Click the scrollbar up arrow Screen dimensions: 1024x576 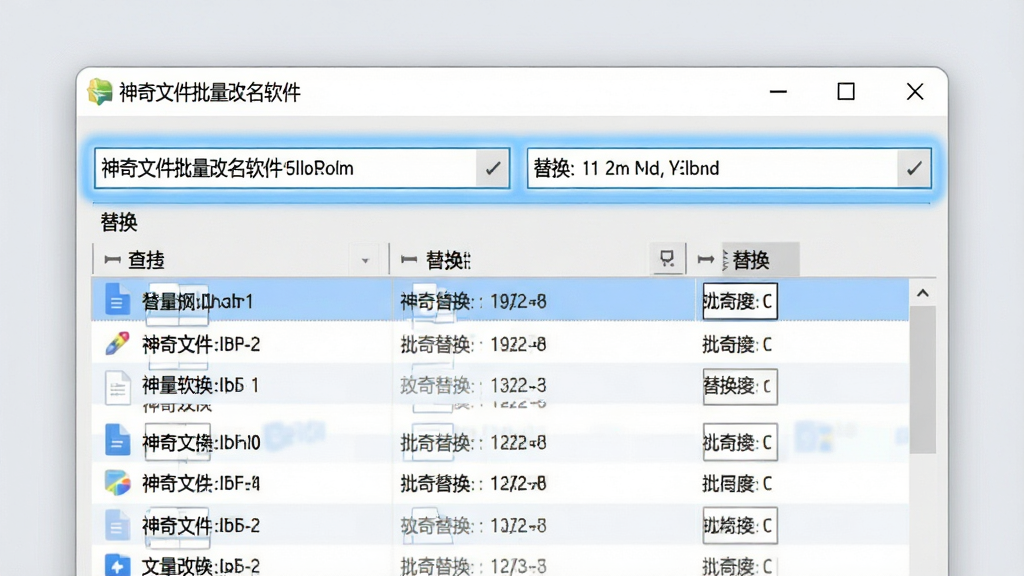[923, 293]
